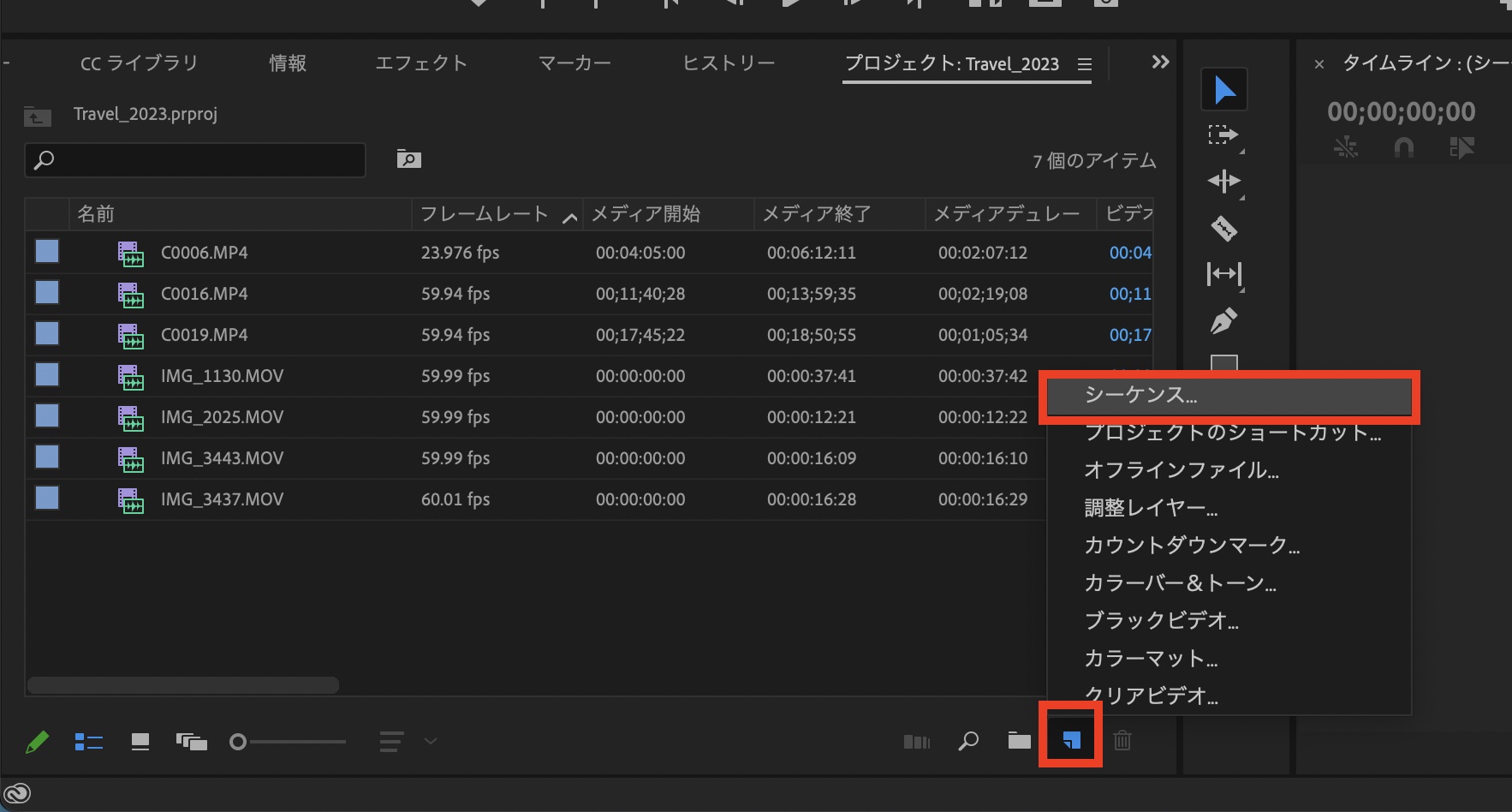This screenshot has height=812, width=1512.
Task: Choose カラーバー&トーン... menu item
Action: click(x=1229, y=583)
